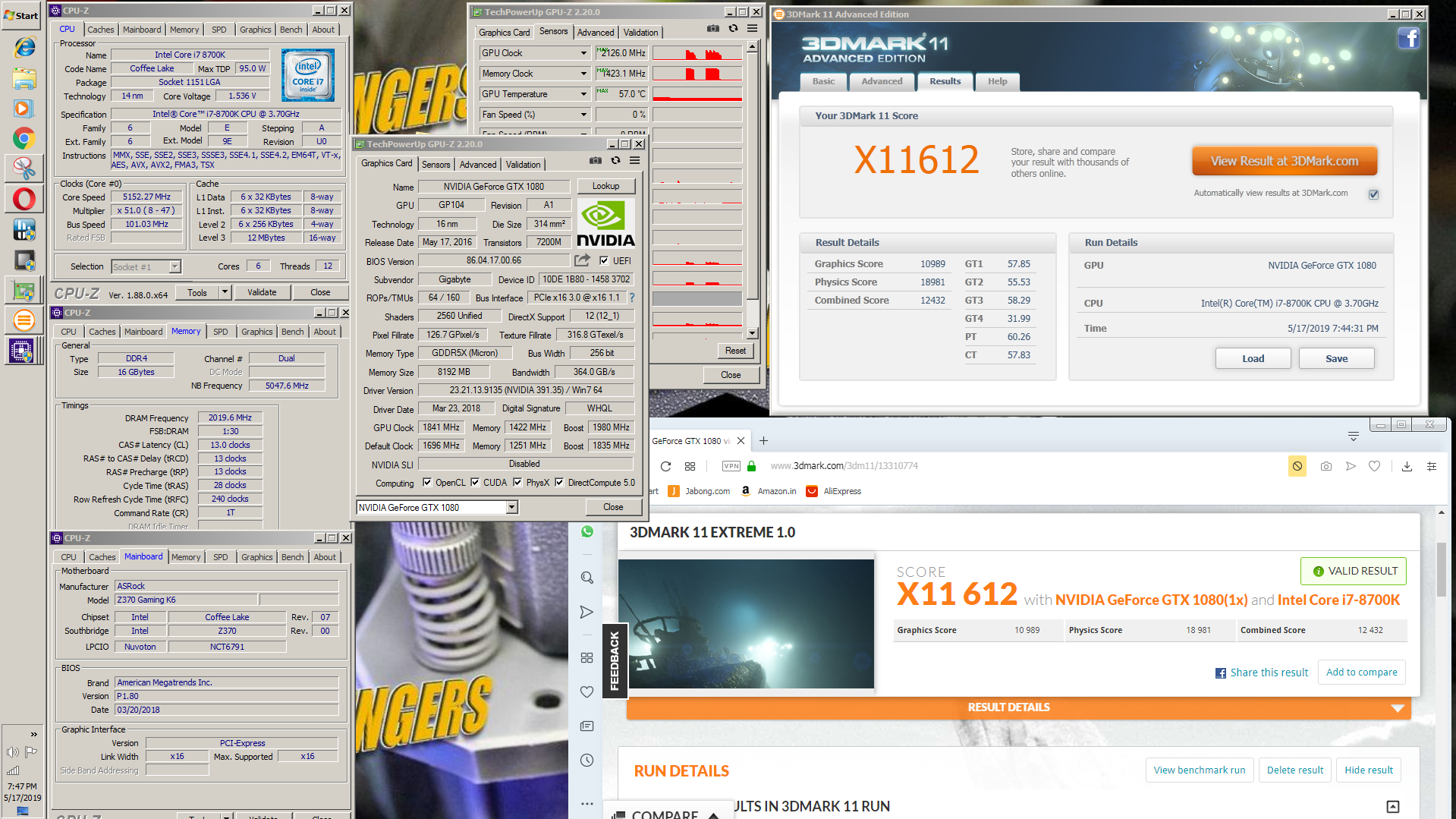
Task: Click the Lookup button in GPU-Z
Action: 605,186
